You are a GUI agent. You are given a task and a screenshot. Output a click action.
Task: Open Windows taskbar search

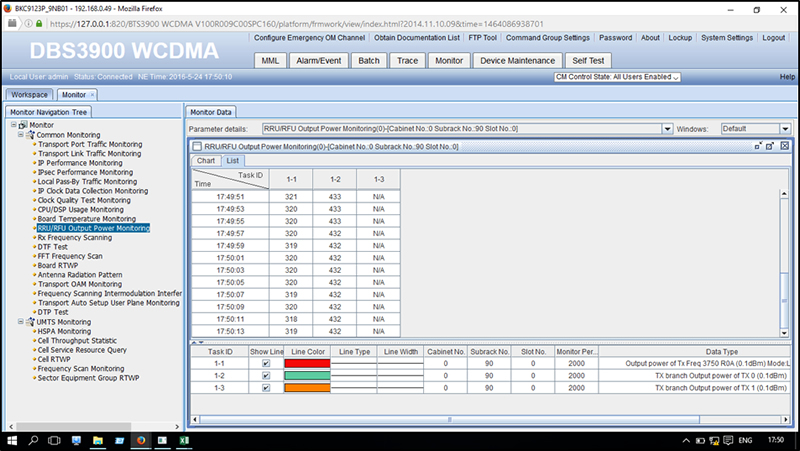33,440
